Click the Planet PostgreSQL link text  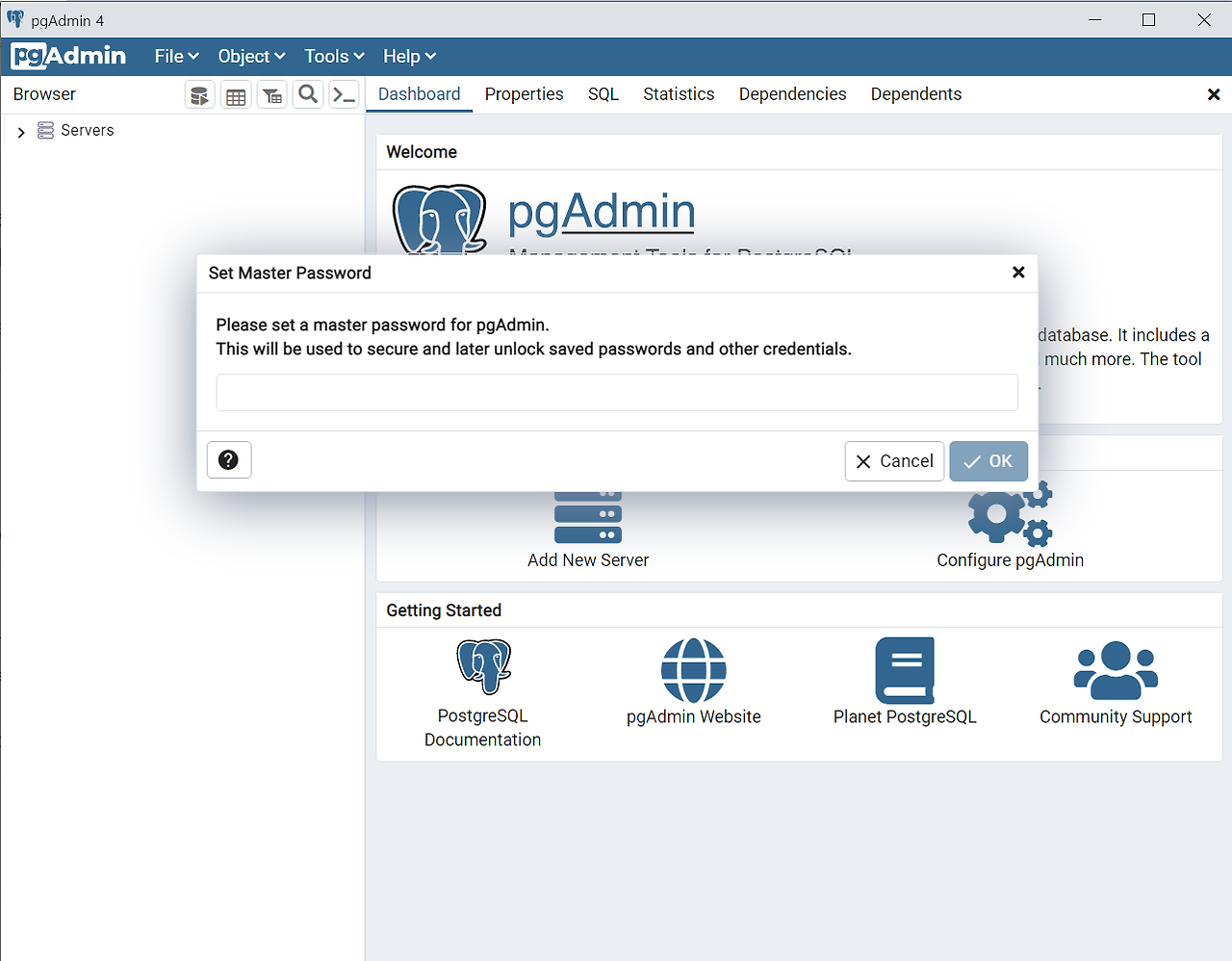click(905, 717)
